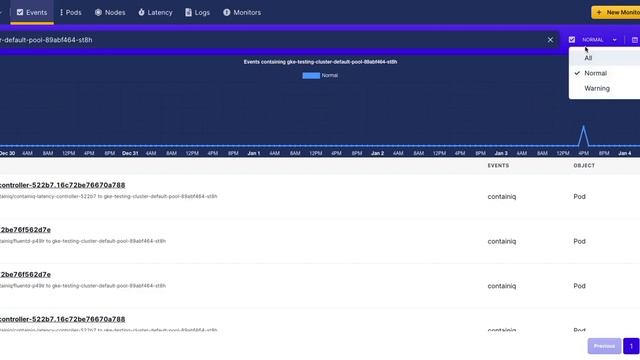The image size is (640, 360).
Task: Click the chart title Events containing gke-testing-cluster
Action: click(320, 62)
